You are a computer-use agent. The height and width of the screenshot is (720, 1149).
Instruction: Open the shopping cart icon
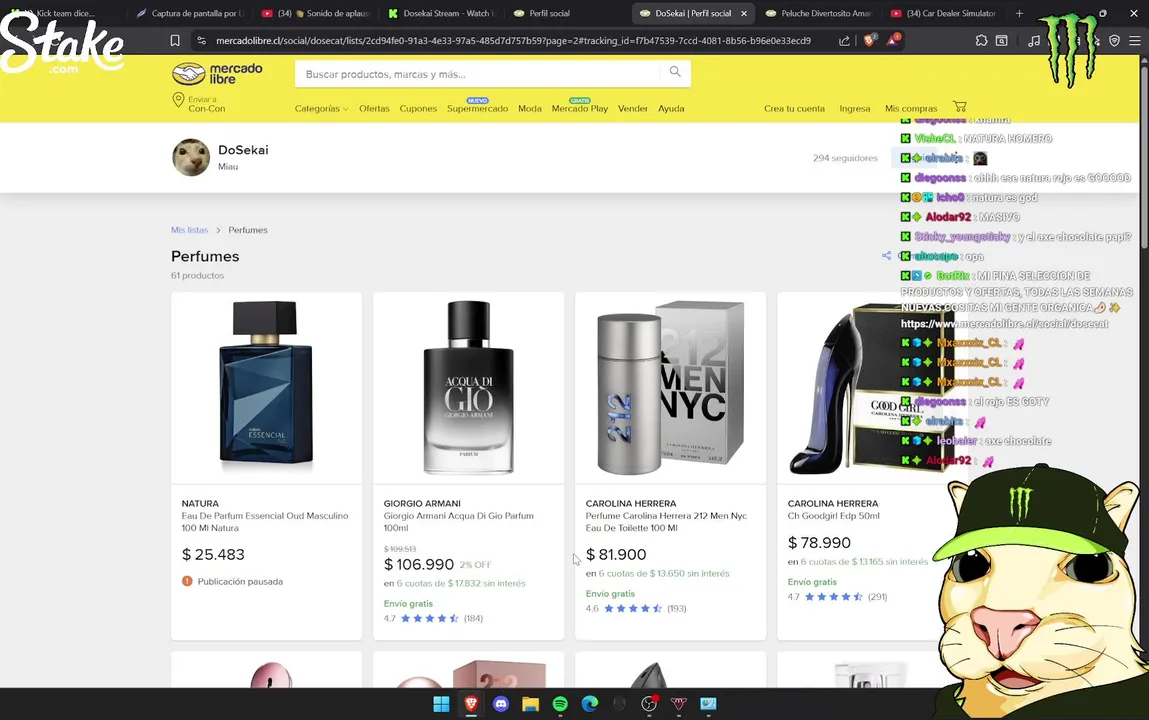[x=959, y=107]
